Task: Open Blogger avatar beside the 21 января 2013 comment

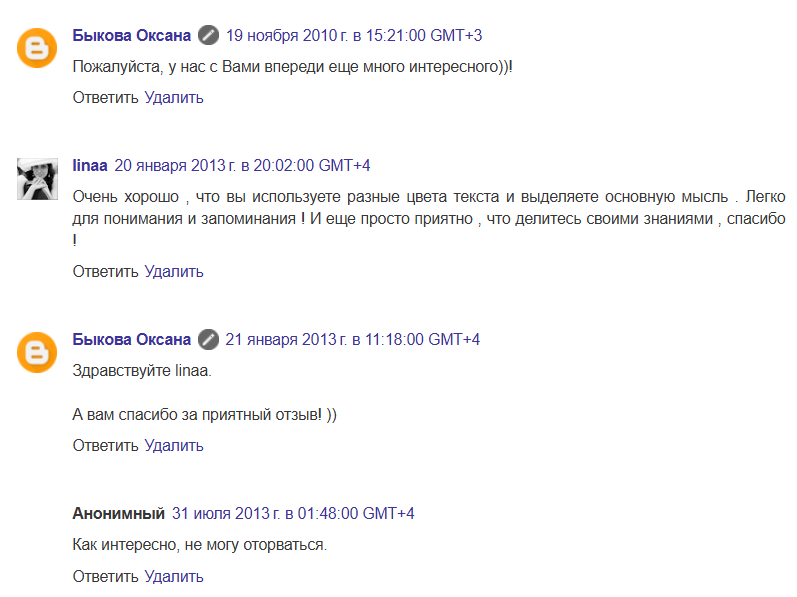Action: (x=37, y=353)
